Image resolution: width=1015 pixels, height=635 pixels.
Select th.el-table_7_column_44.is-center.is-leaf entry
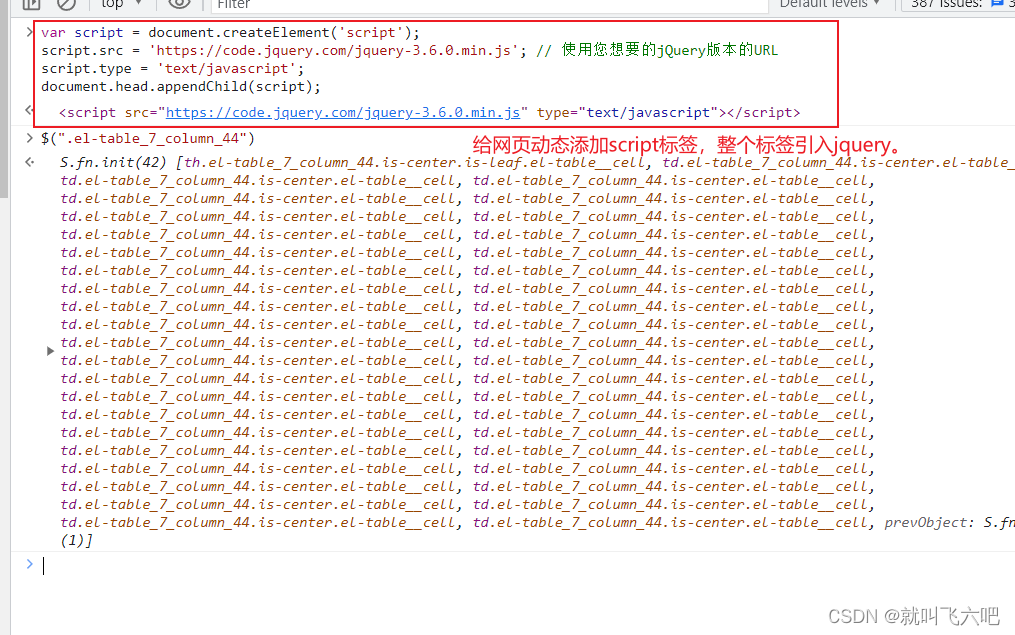click(416, 162)
